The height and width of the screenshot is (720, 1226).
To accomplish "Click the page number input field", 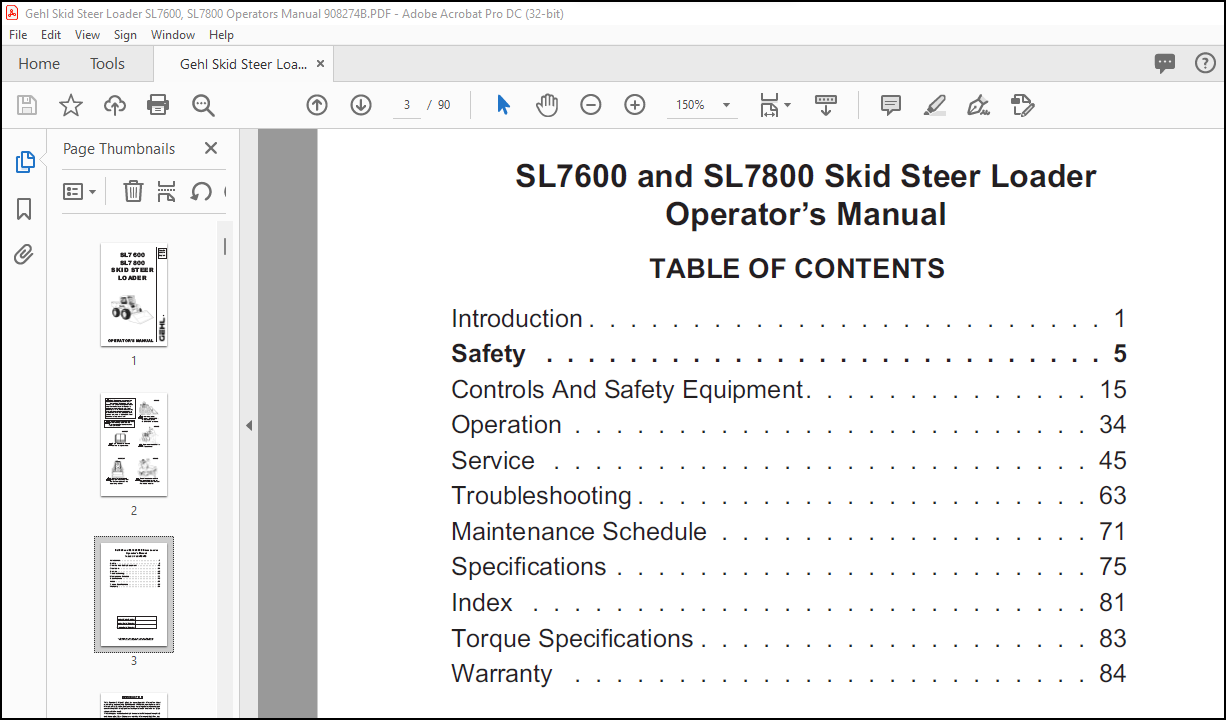I will [407, 105].
